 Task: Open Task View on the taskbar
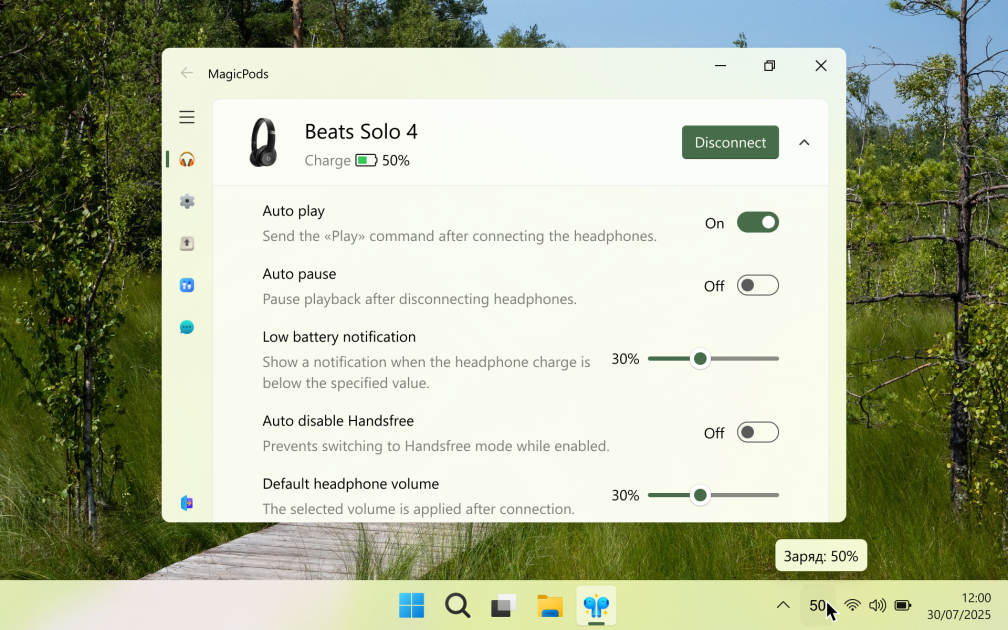click(503, 605)
